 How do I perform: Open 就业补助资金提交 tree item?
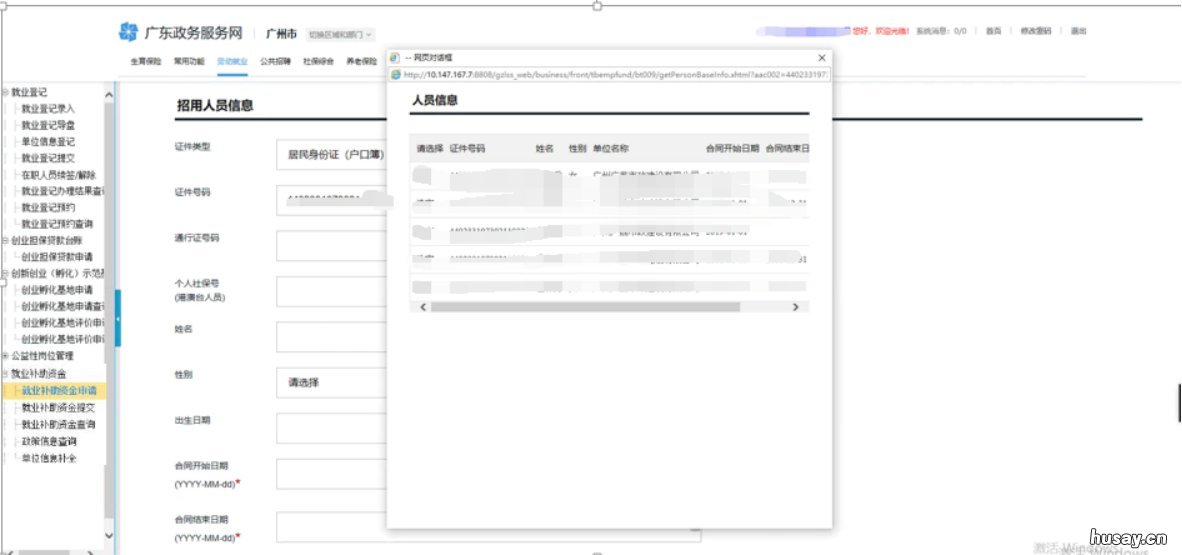(x=58, y=408)
